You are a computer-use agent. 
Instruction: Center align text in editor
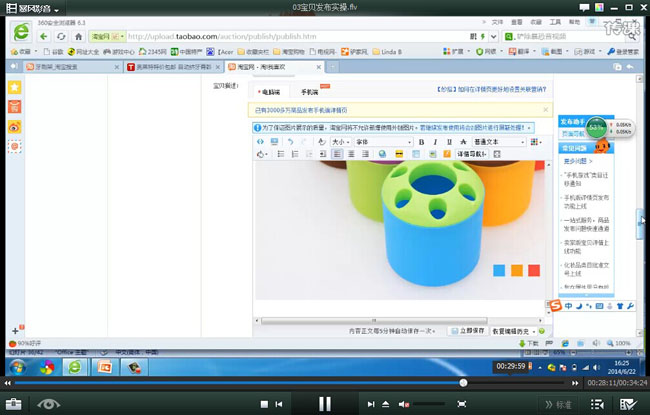point(351,154)
